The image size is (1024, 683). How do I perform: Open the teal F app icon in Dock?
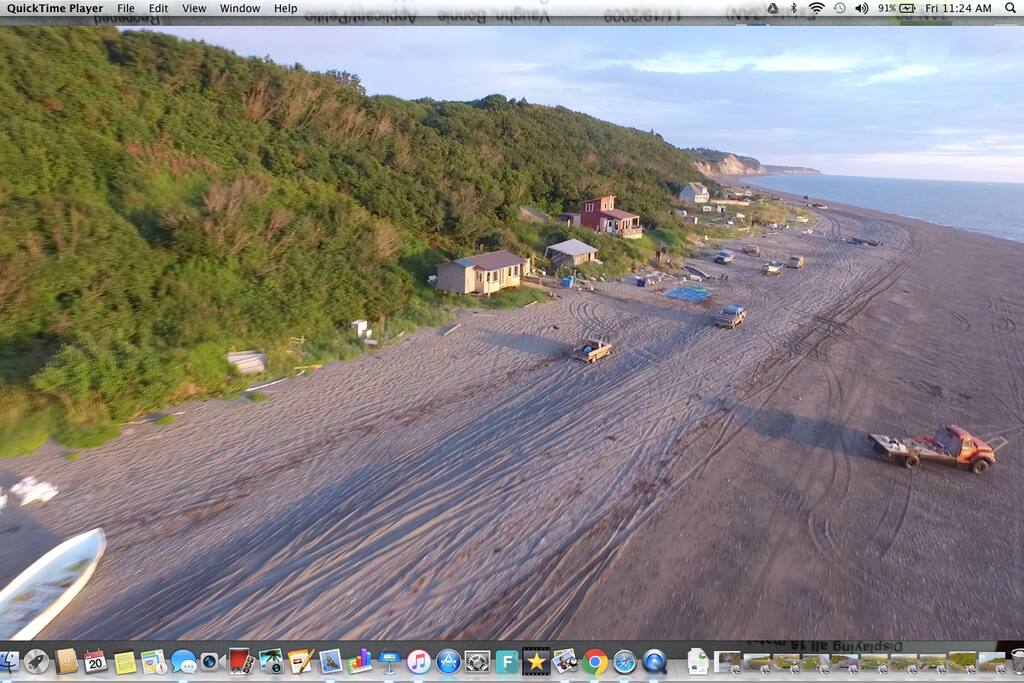point(507,662)
